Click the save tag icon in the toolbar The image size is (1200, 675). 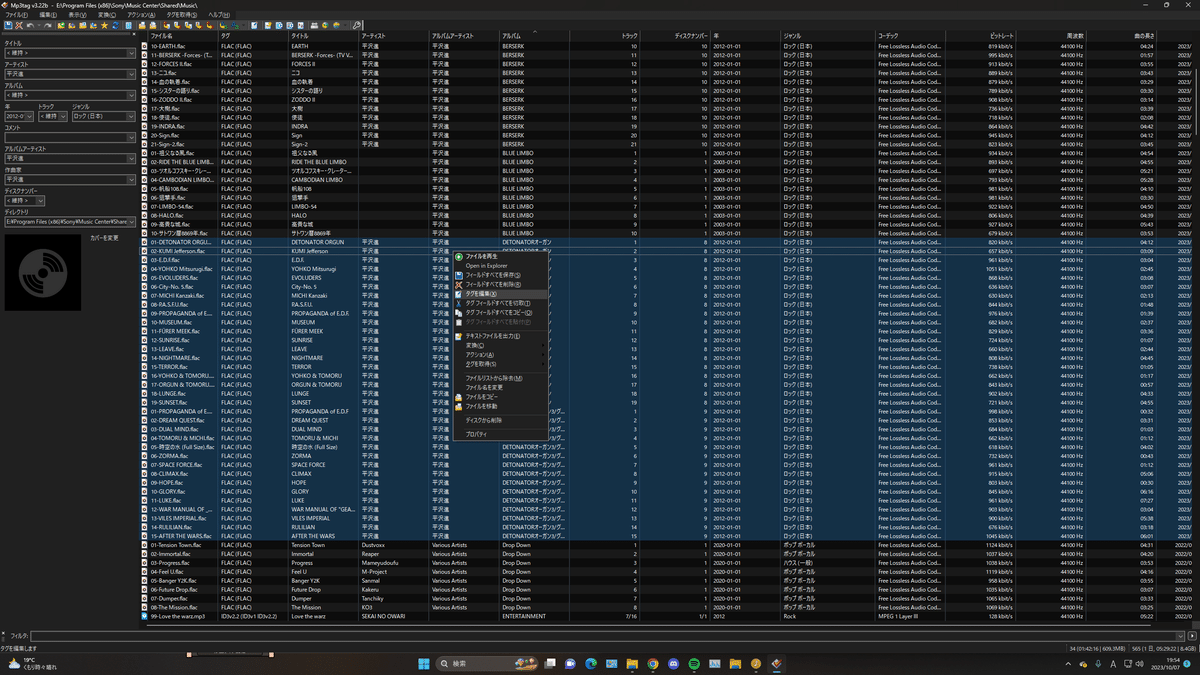coord(8,25)
